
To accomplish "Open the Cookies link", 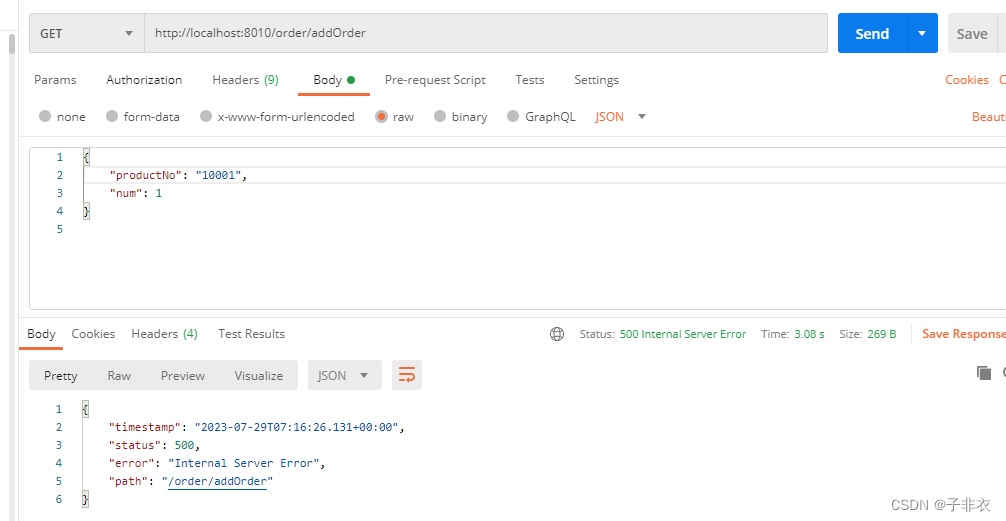I will click(966, 80).
